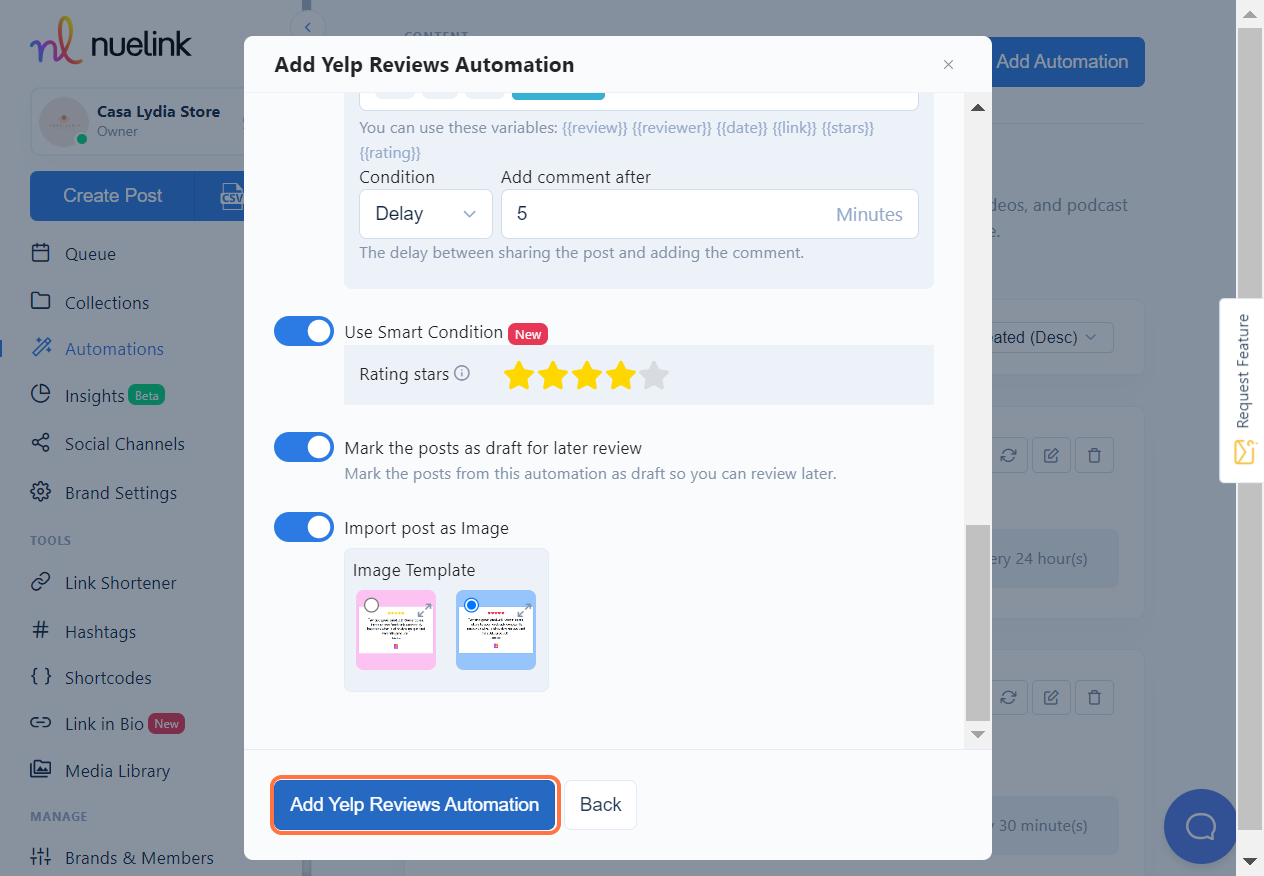Go to Queue in sidebar

(90, 254)
